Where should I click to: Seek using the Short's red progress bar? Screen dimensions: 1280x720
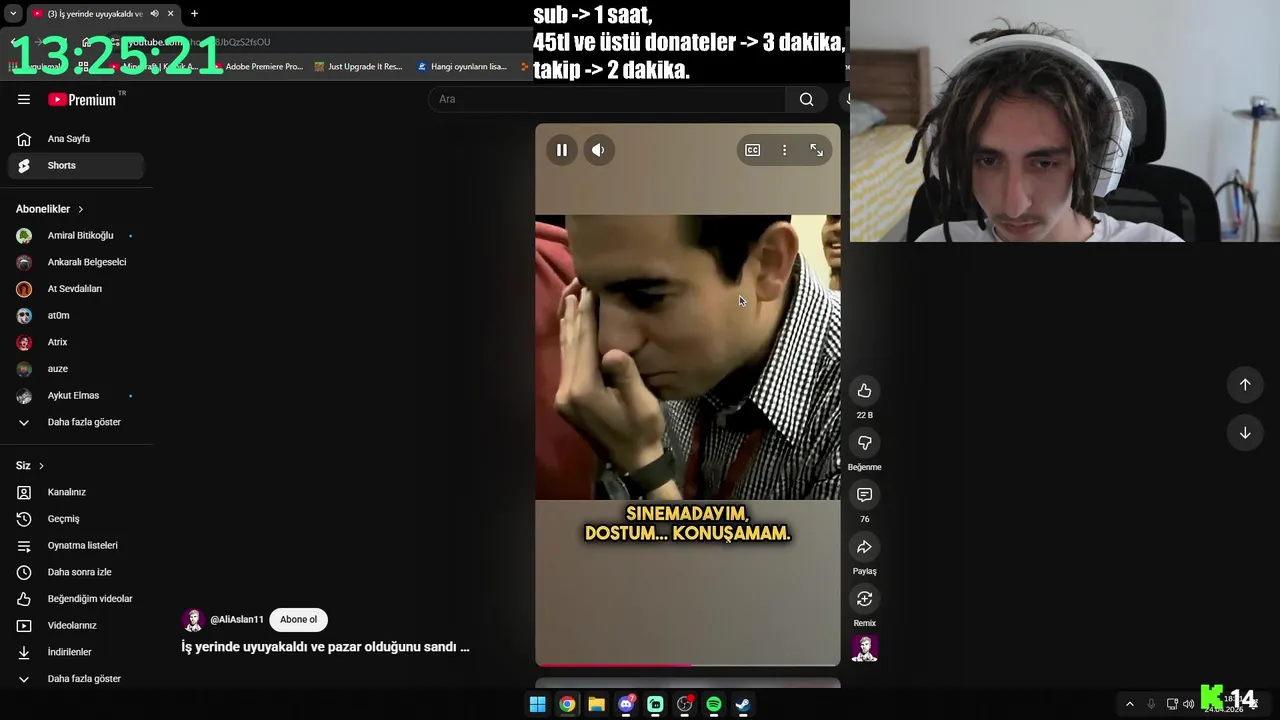(x=688, y=664)
